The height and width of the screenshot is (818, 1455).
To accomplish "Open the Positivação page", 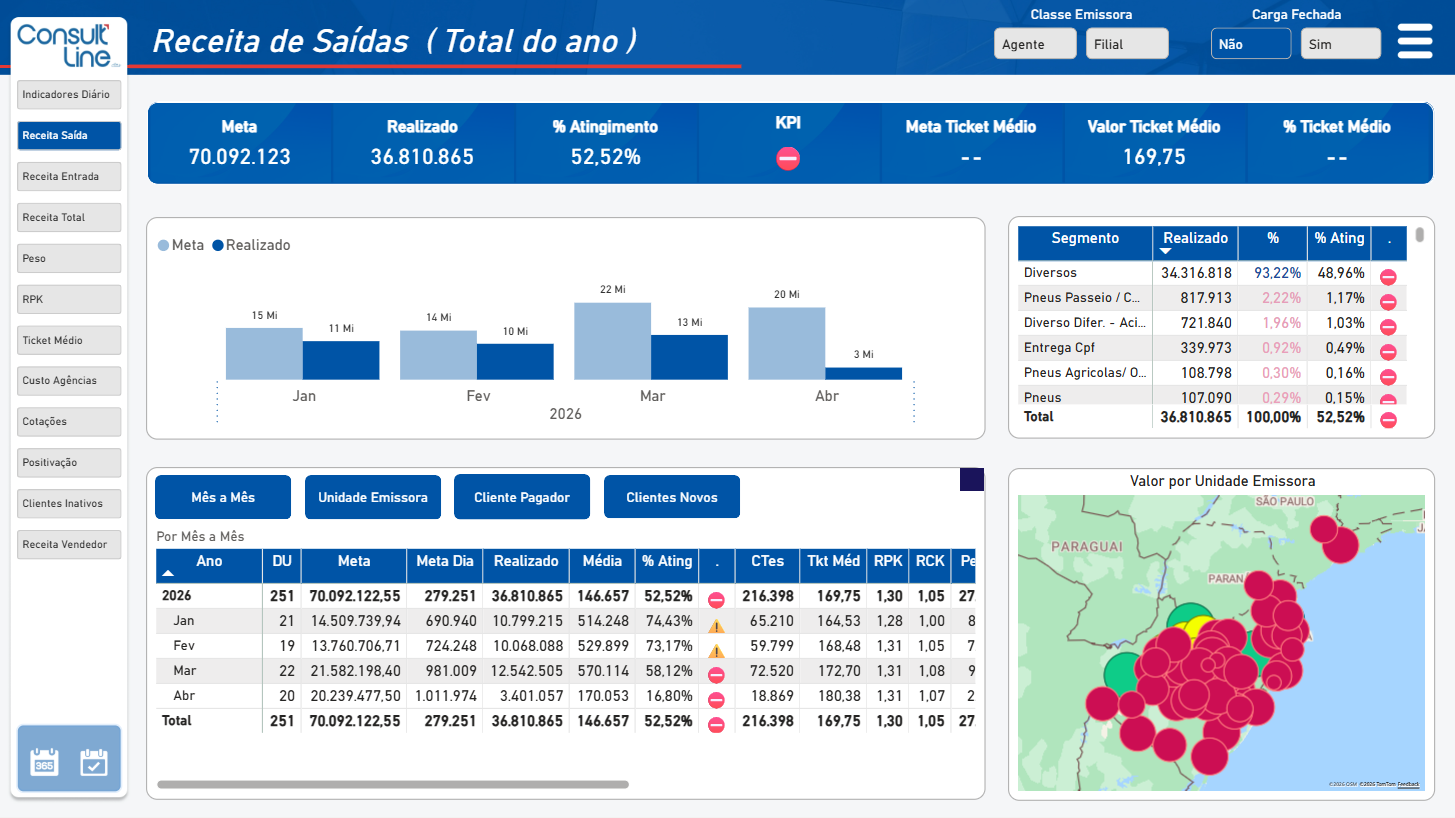I will [x=69, y=463].
